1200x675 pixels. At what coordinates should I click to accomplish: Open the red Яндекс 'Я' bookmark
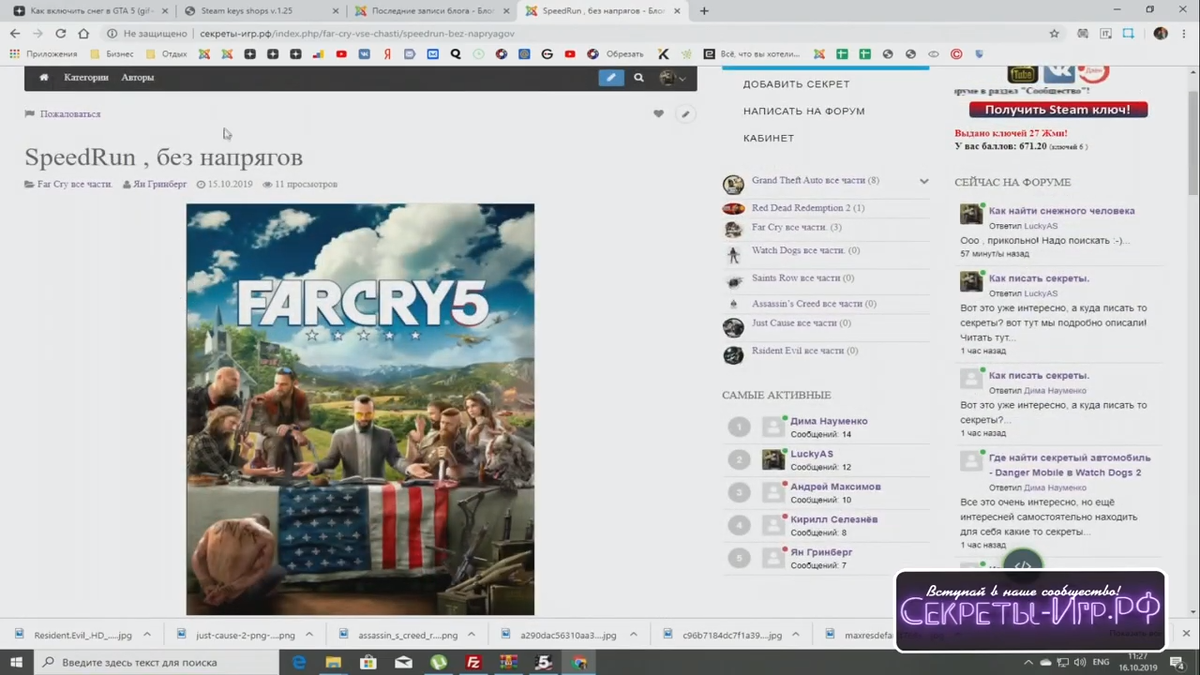point(387,54)
